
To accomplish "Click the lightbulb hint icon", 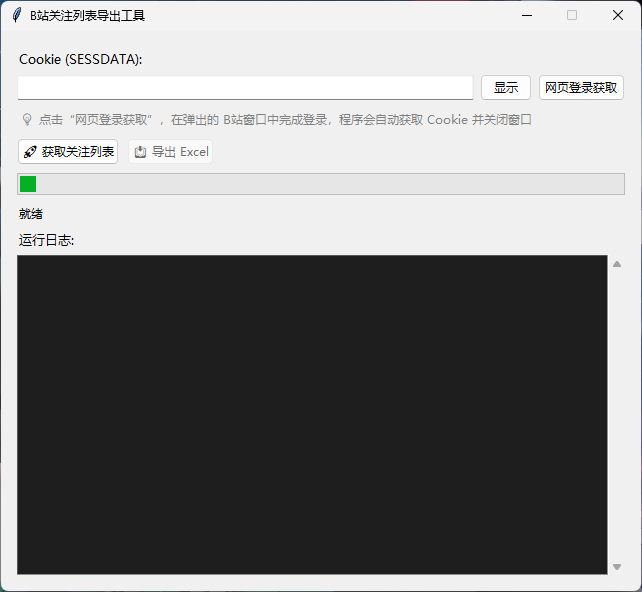I will pyautogui.click(x=27, y=120).
